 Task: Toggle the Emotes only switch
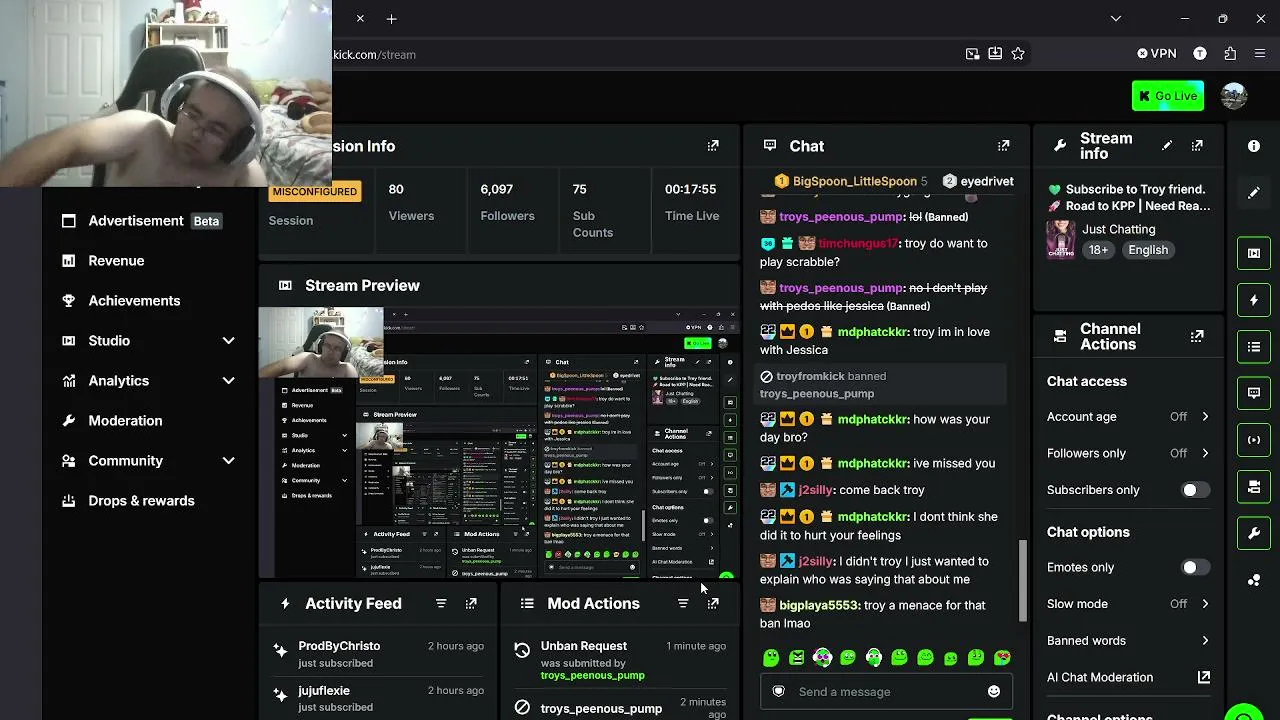point(1195,567)
